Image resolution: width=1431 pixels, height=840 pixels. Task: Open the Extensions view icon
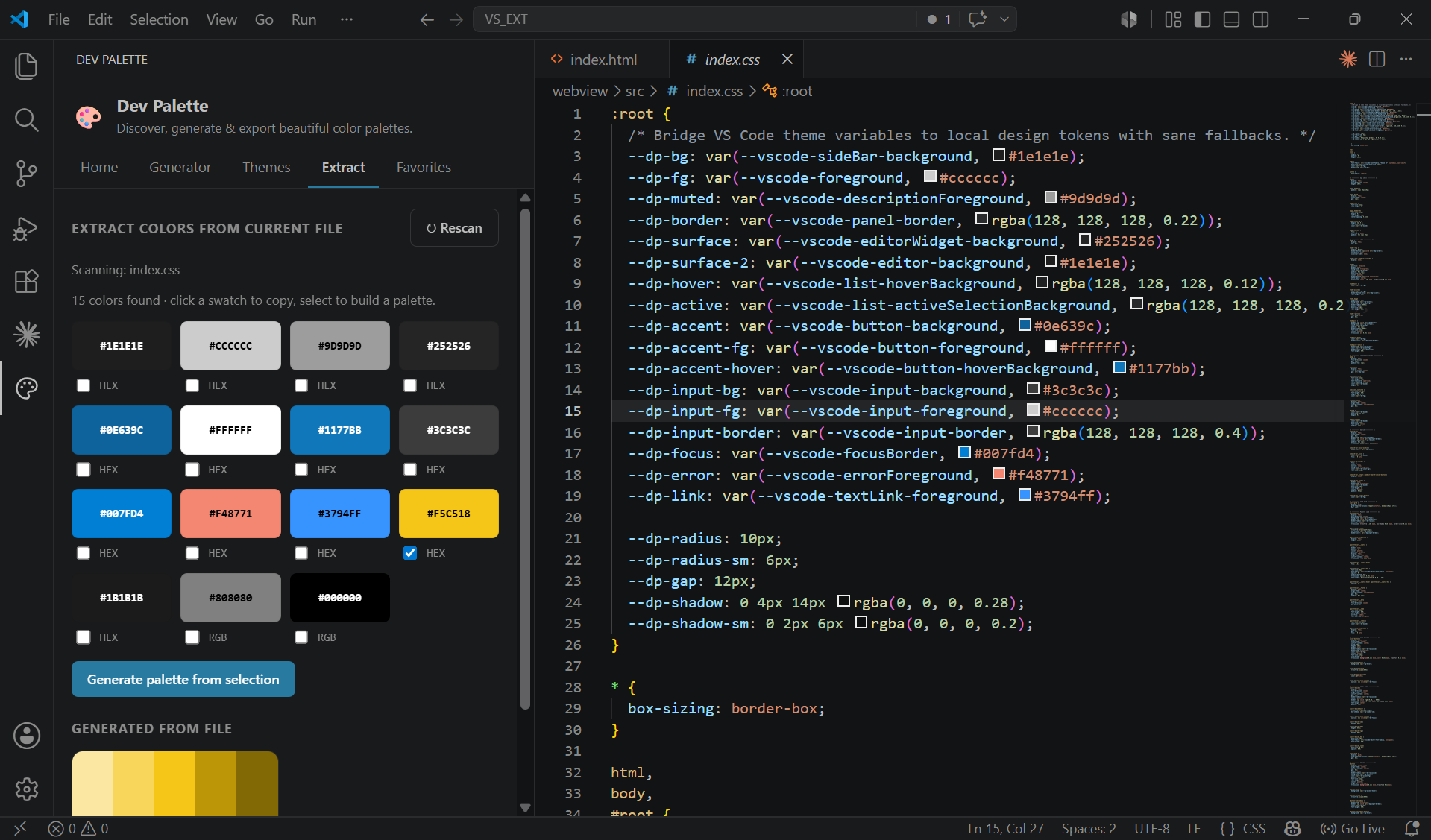tap(26, 281)
